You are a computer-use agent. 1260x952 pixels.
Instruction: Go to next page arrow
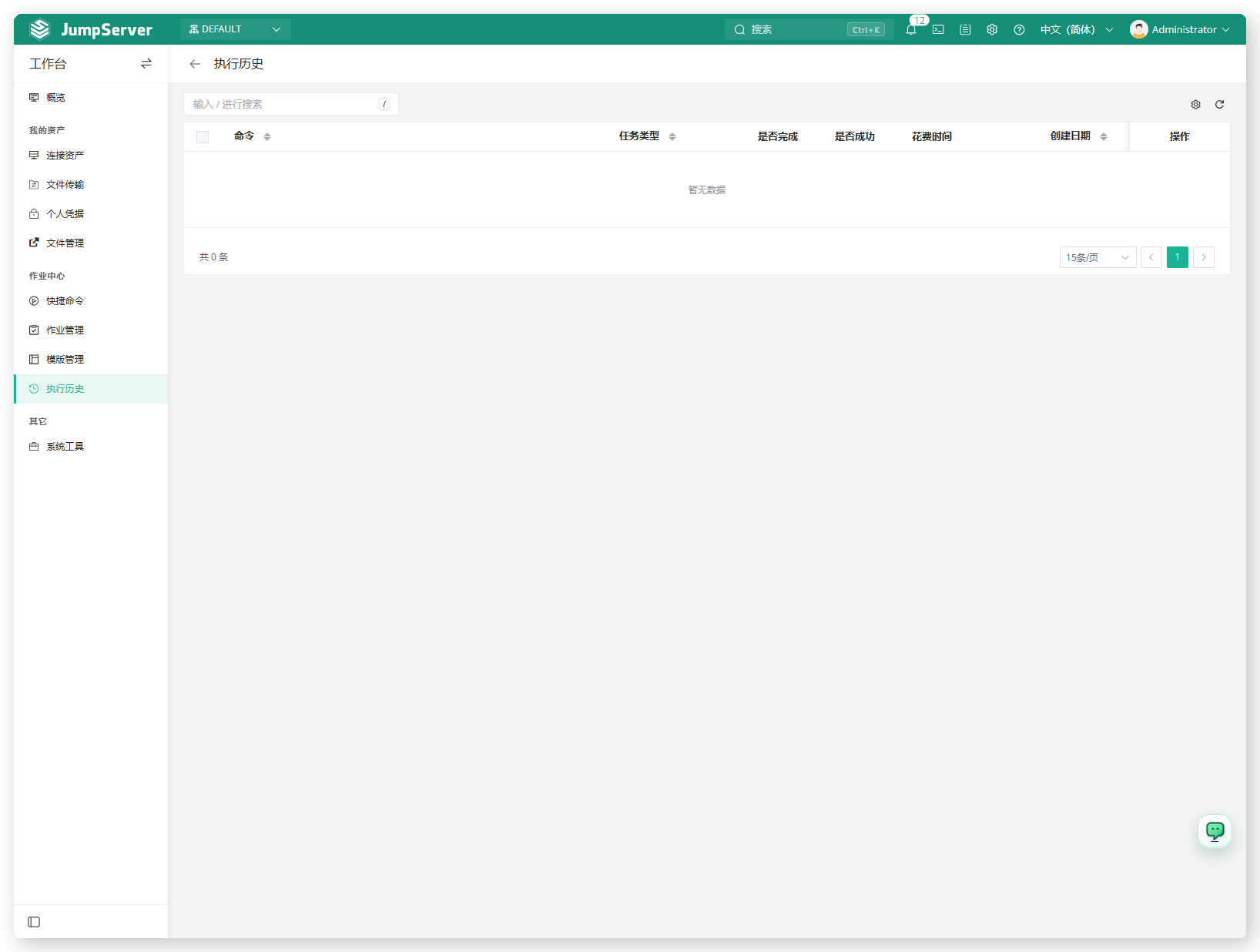pyautogui.click(x=1204, y=257)
